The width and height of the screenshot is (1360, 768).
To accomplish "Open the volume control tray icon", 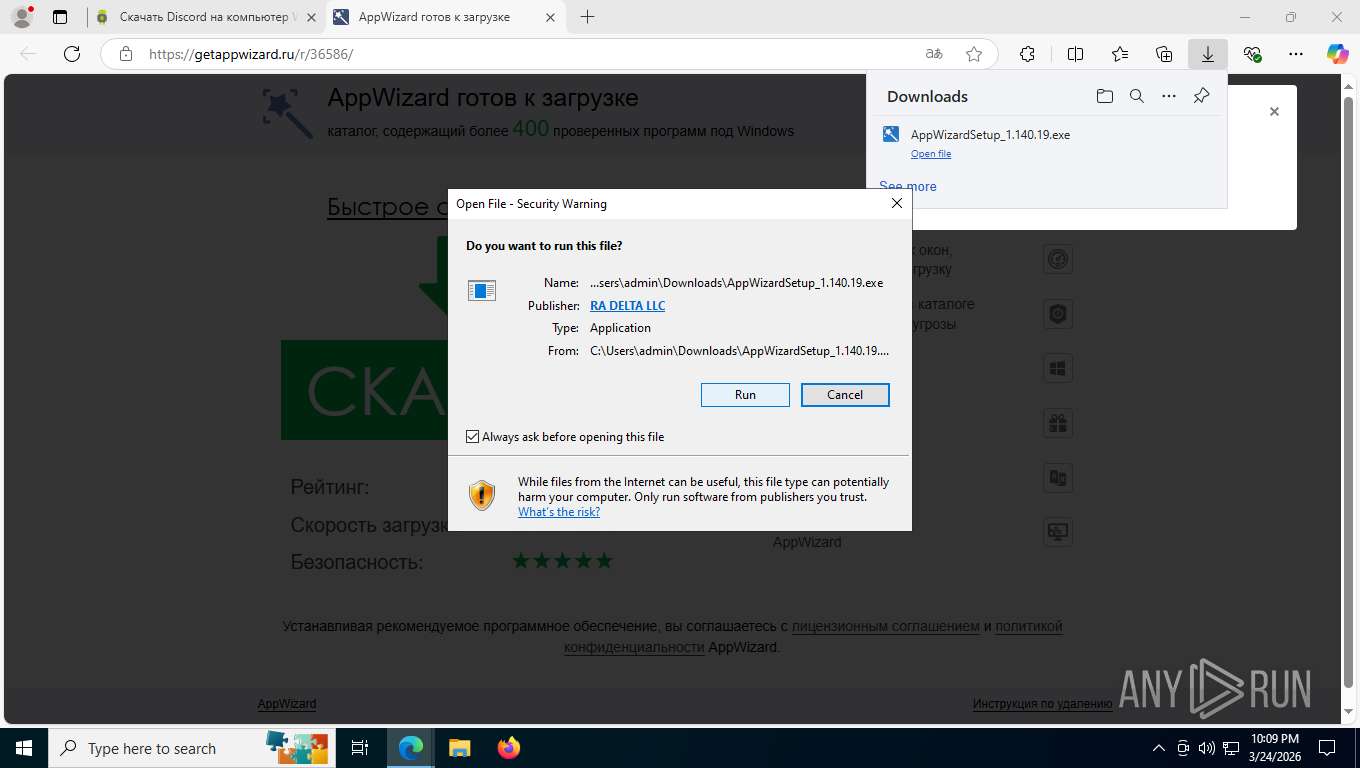I will coord(1207,748).
